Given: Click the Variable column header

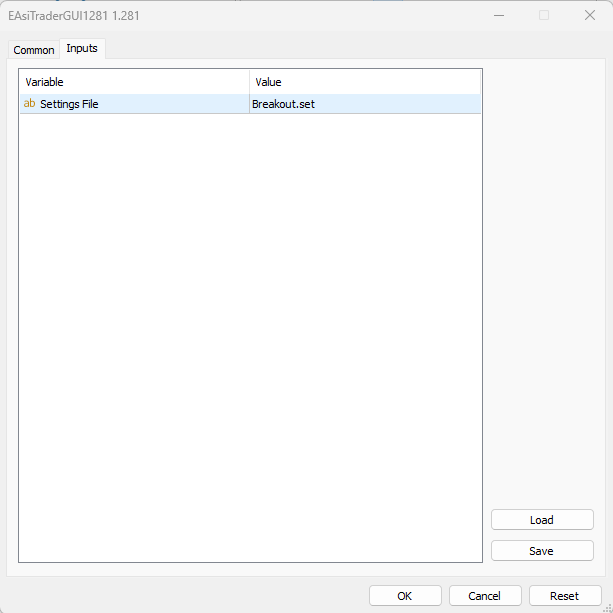Looking at the screenshot, I should [134, 82].
